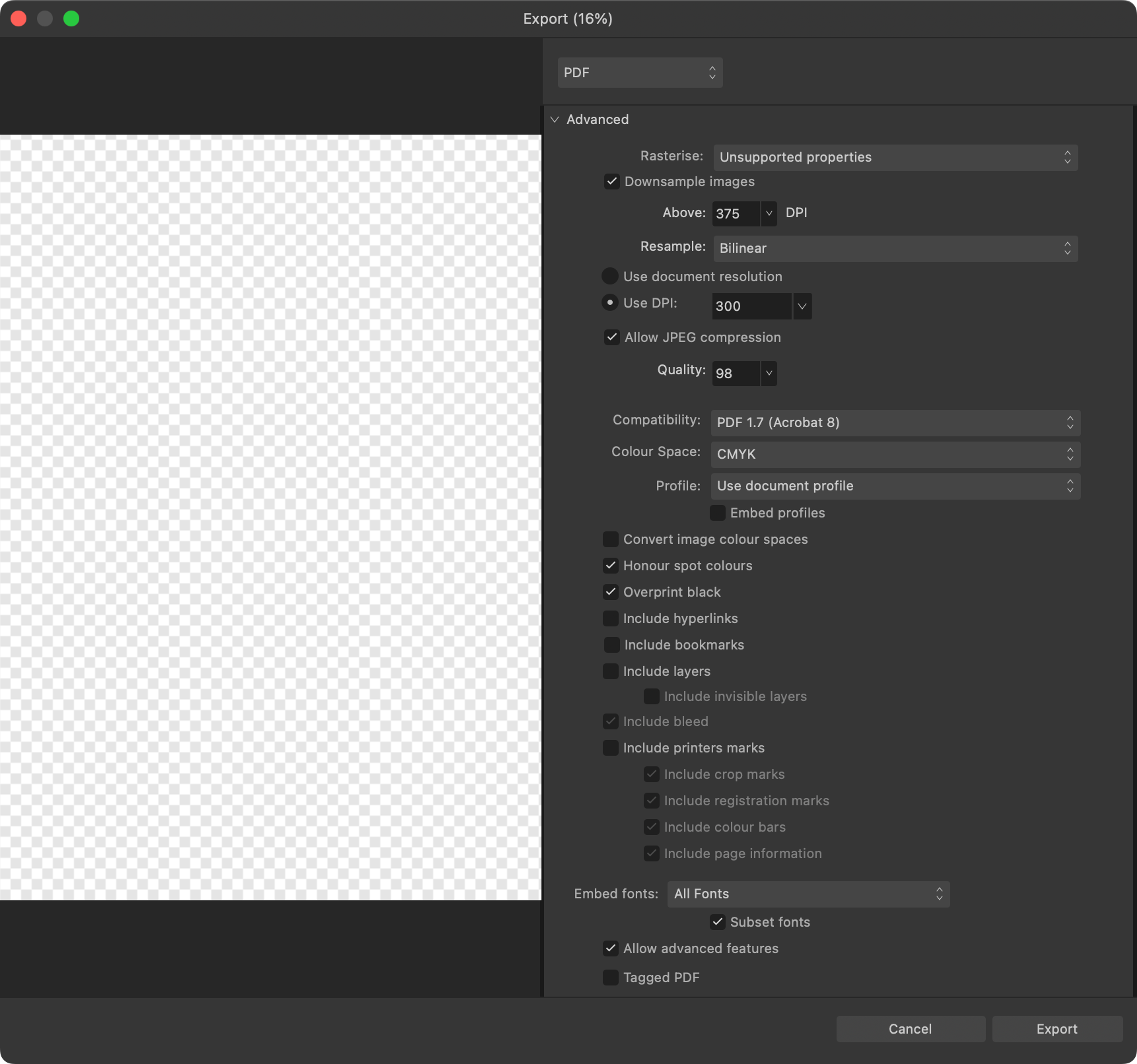Toggle Subset fonts checkbox
Screen dimensions: 1137x1064
click(x=718, y=922)
